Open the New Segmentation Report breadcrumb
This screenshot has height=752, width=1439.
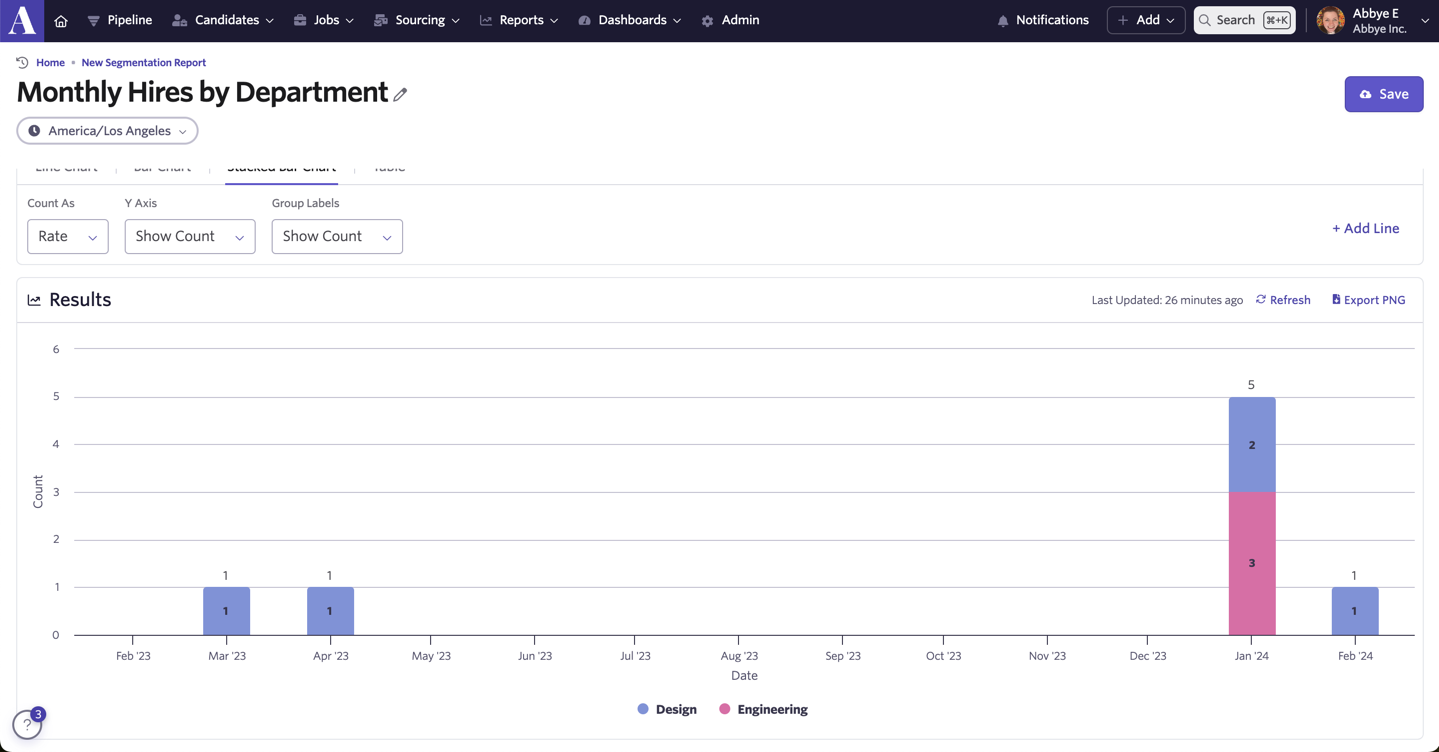[144, 62]
